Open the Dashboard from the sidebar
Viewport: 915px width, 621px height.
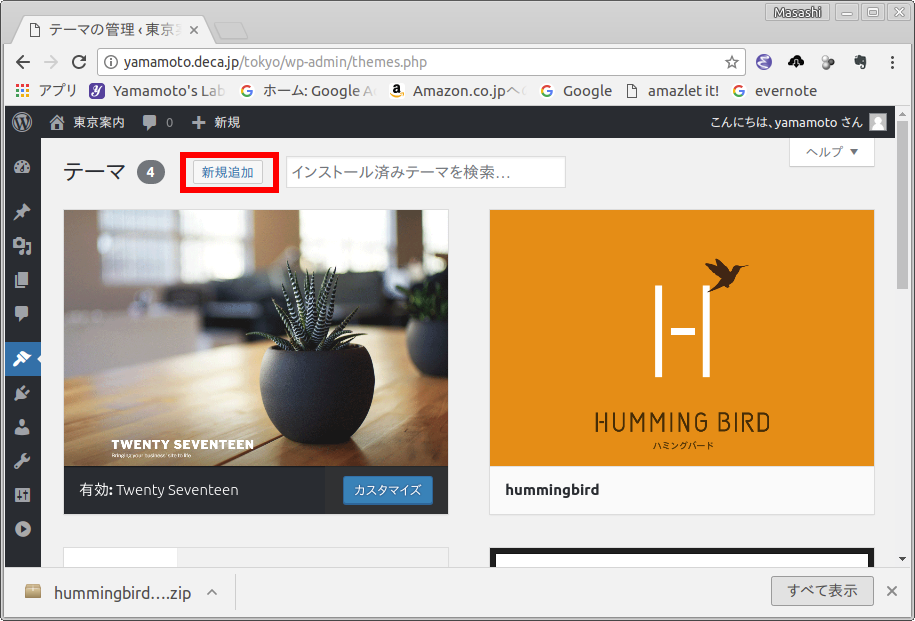[x=22, y=167]
